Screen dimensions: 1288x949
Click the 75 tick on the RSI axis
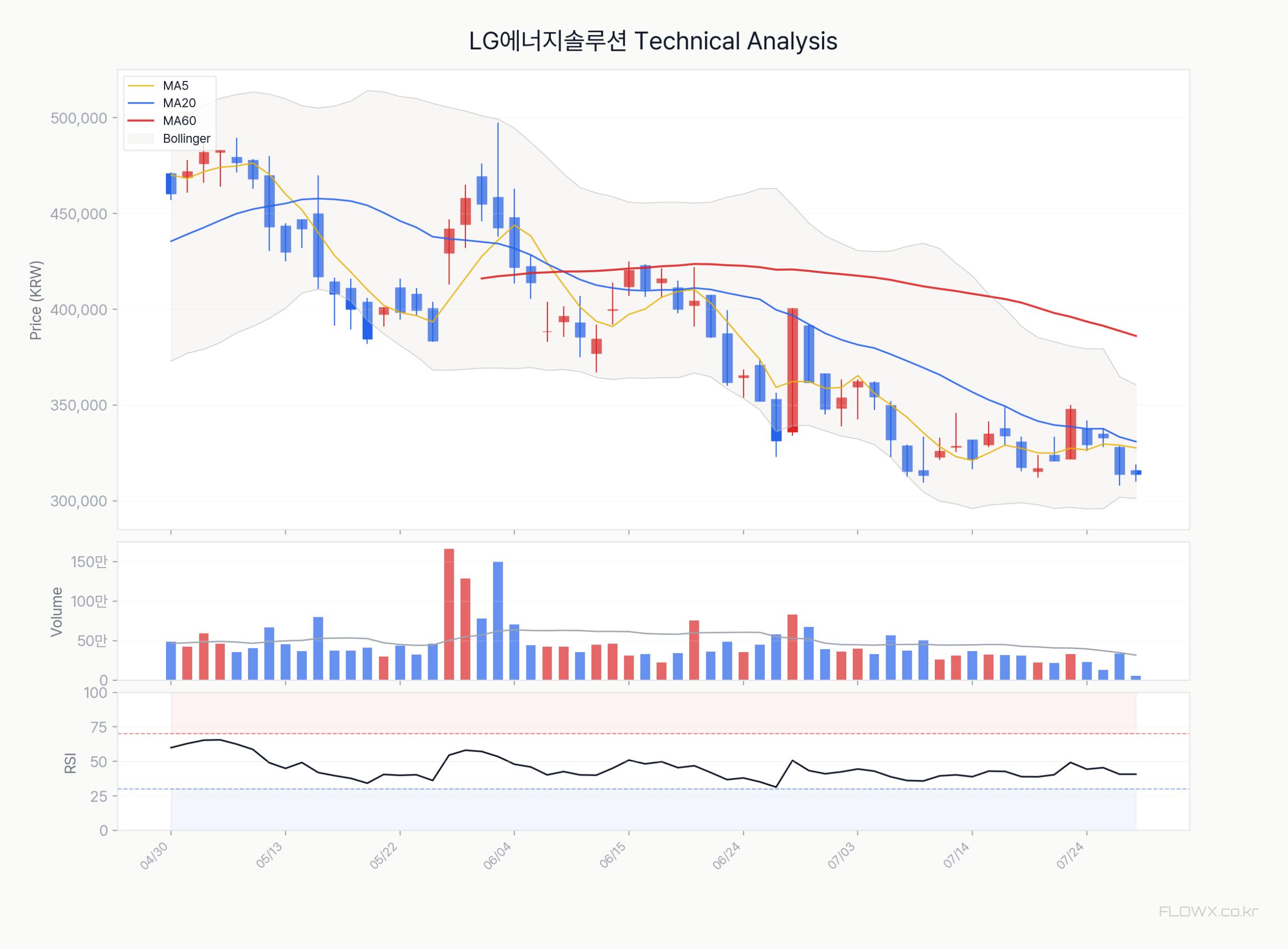99,727
